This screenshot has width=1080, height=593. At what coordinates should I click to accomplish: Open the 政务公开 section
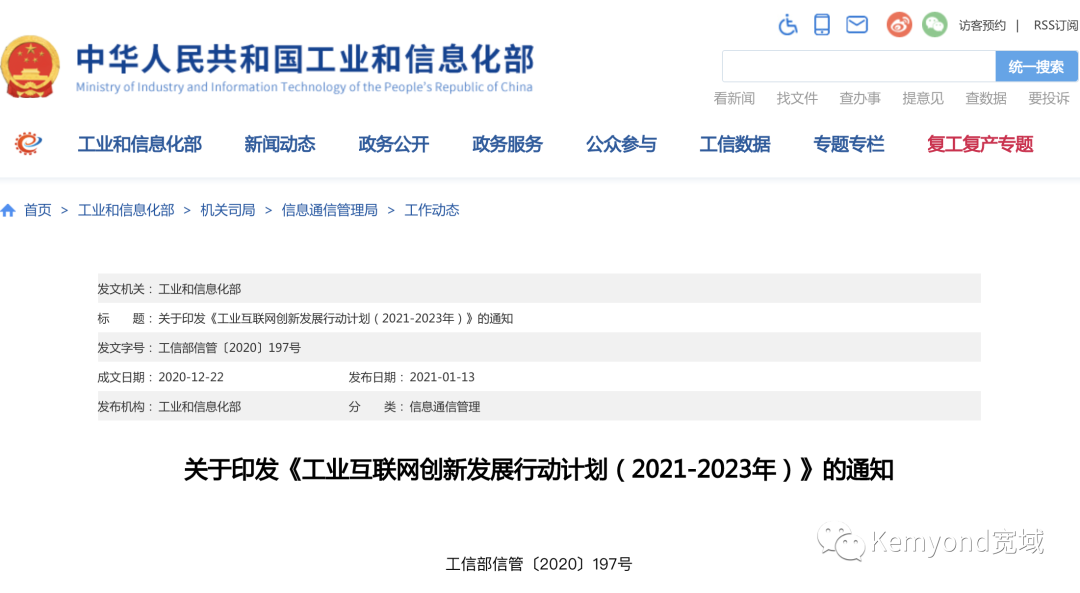point(393,144)
